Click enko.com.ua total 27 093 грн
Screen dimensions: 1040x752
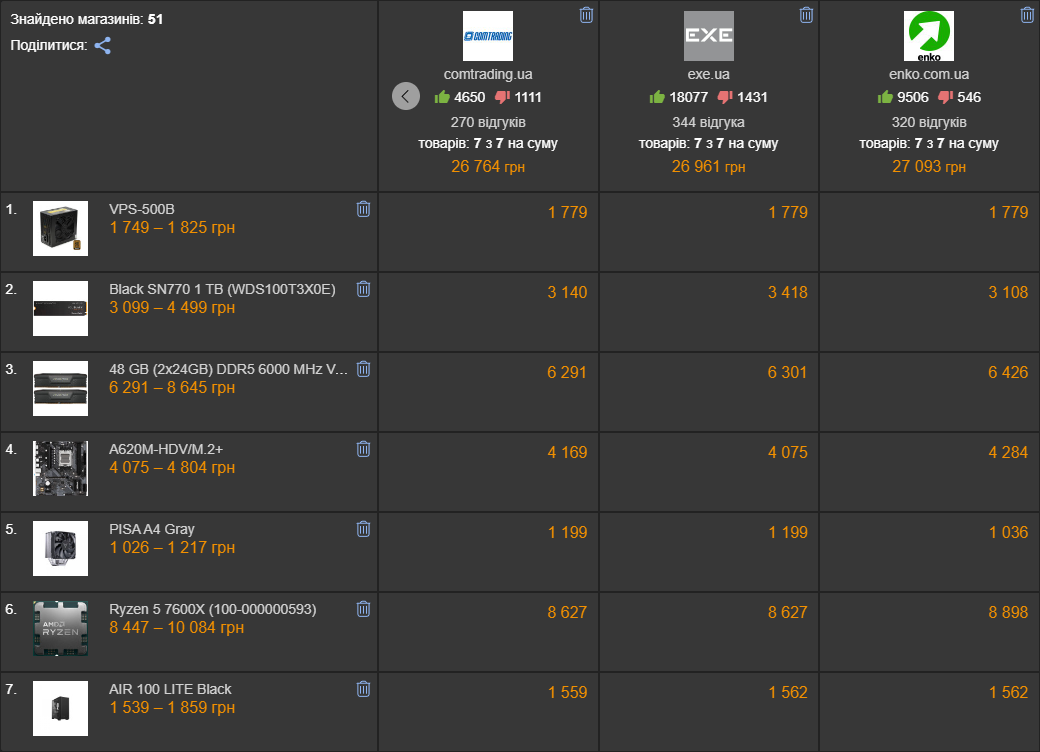[929, 166]
